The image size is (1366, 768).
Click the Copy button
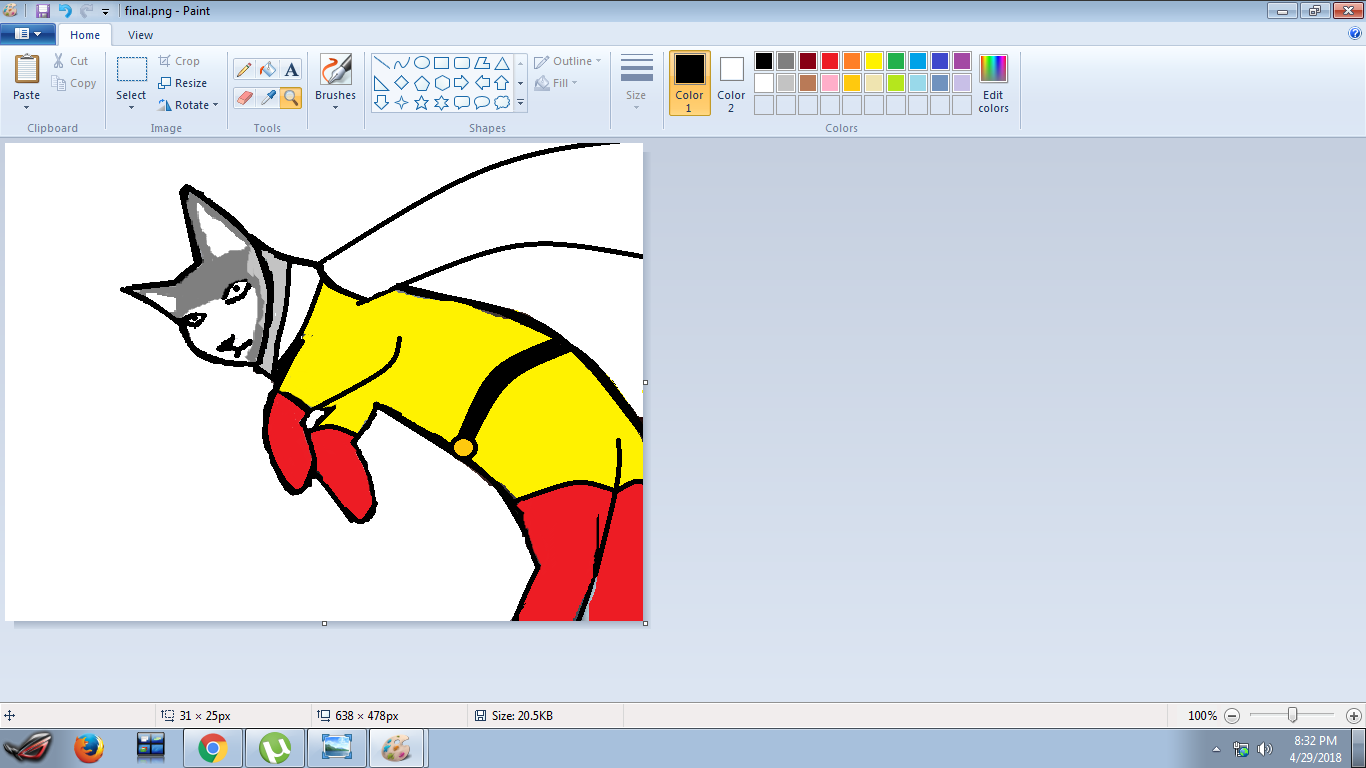point(75,83)
